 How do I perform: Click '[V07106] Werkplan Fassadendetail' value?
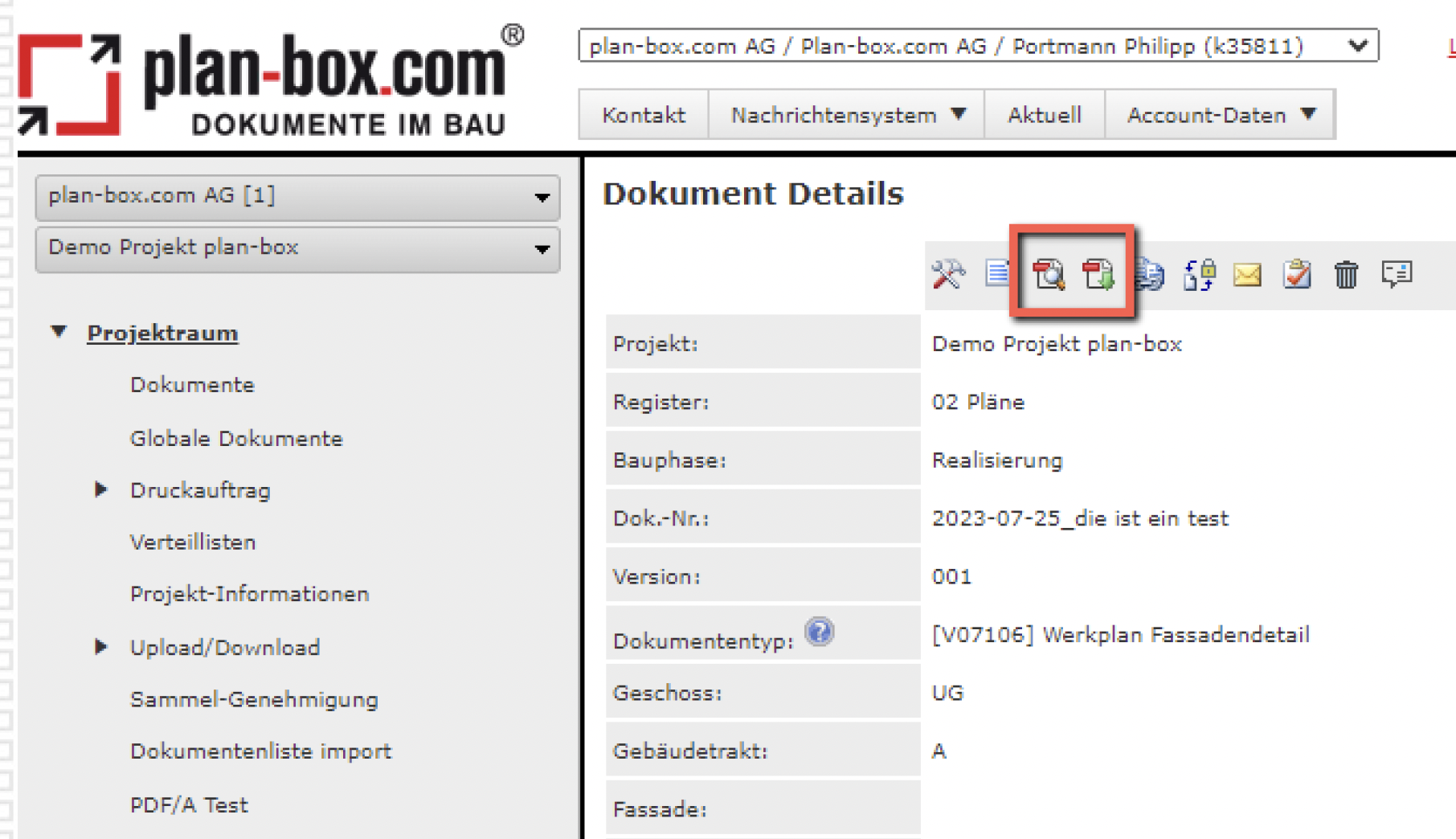tap(1120, 635)
